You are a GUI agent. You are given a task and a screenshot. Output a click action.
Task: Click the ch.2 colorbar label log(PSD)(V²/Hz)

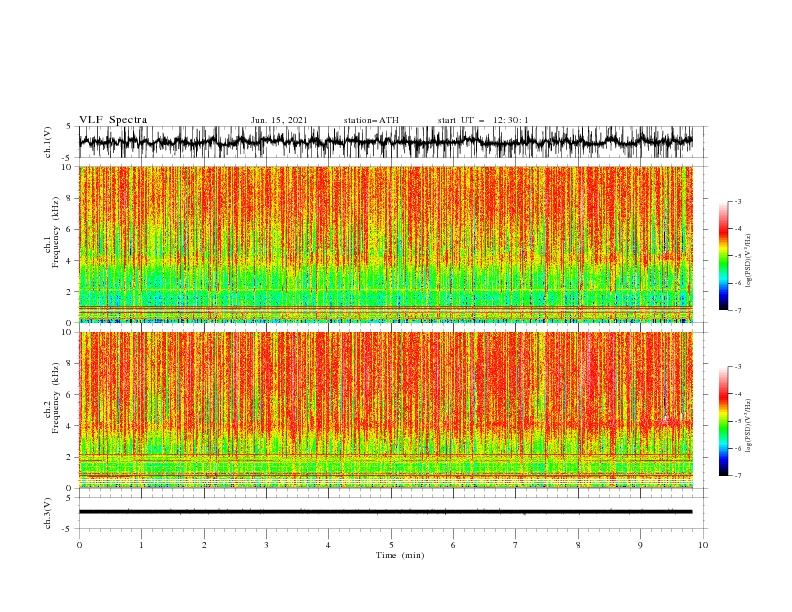pyautogui.click(x=748, y=425)
